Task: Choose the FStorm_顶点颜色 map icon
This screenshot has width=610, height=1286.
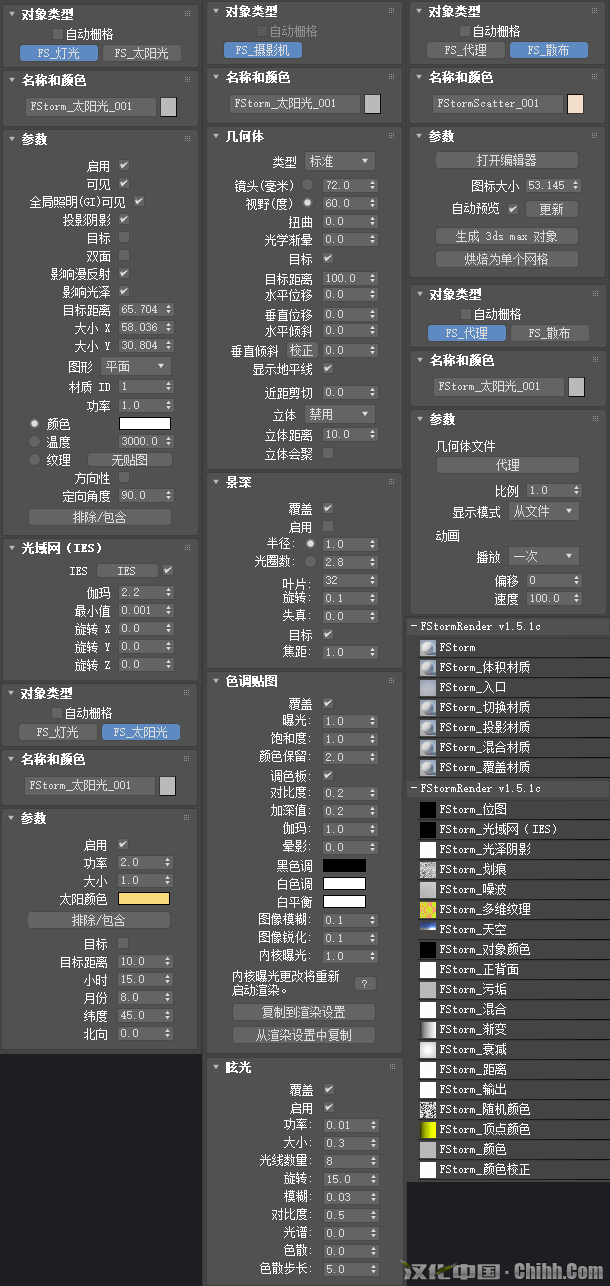Action: pos(427,1130)
